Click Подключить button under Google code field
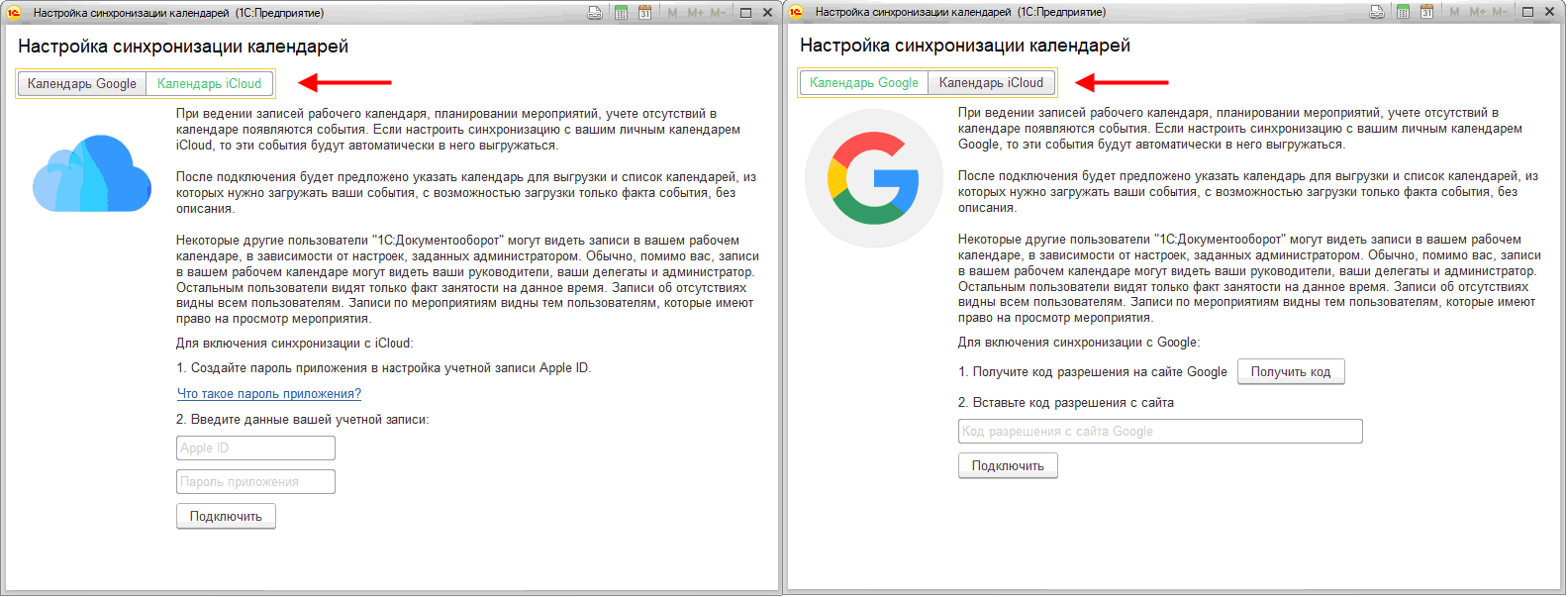The width and height of the screenshot is (1568, 597). [1008, 466]
